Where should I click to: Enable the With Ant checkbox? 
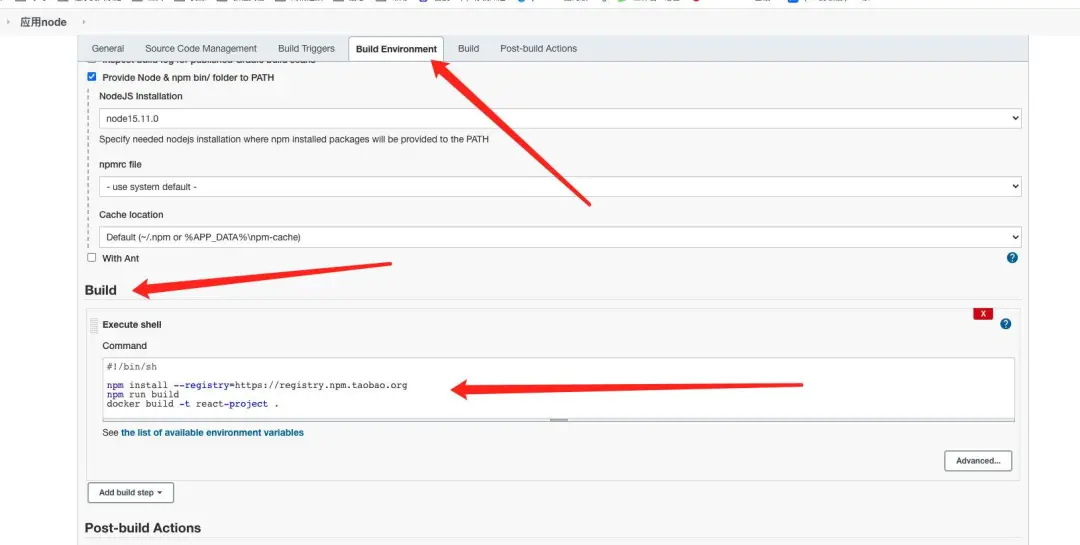point(92,258)
